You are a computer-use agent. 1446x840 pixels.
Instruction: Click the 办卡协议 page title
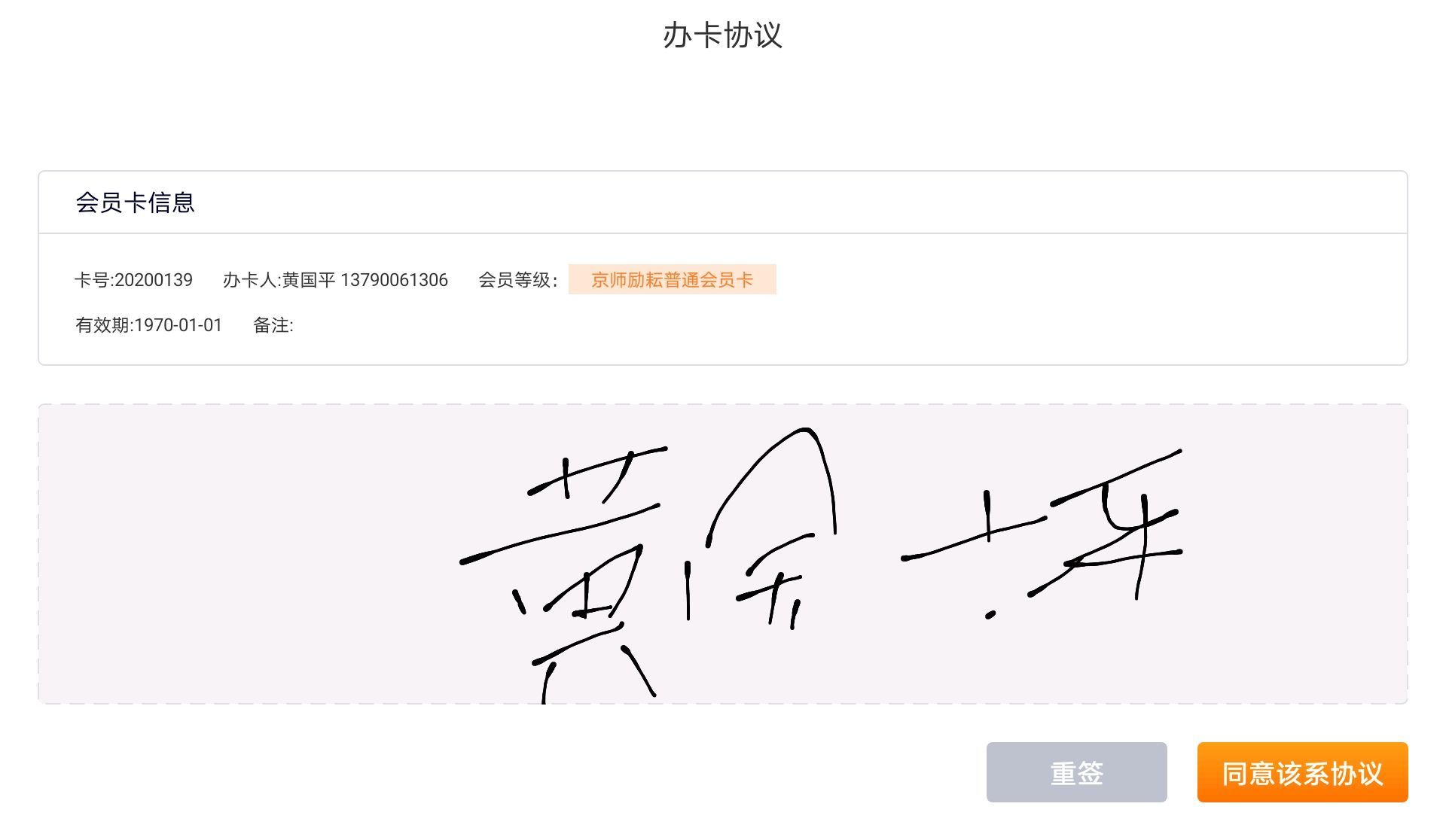tap(722, 35)
